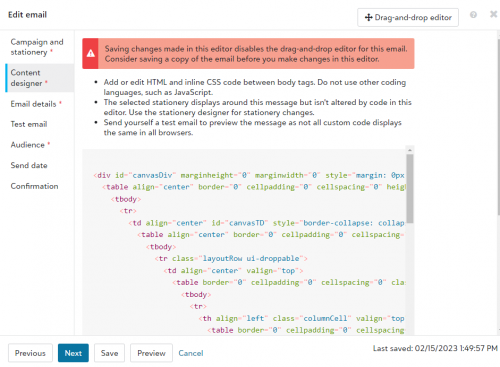500x367 pixels.
Task: Go to Confirmation step
Action: click(34, 186)
